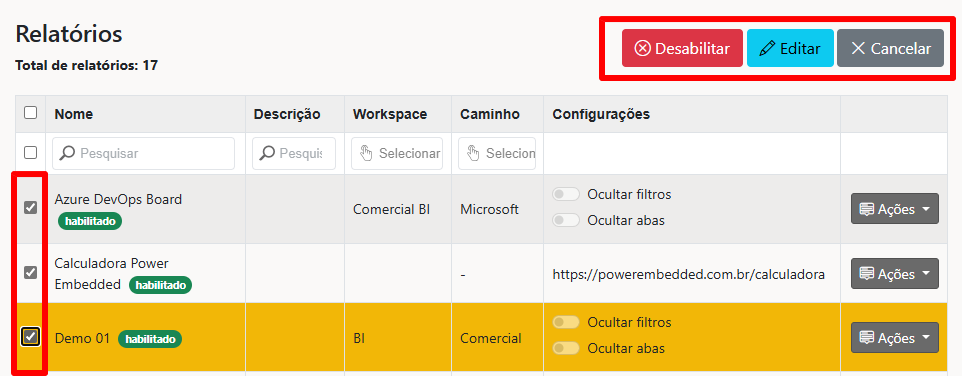Open Ações dropdown for Calculadora Power Embedded
This screenshot has height=376, width=962.
895,274
